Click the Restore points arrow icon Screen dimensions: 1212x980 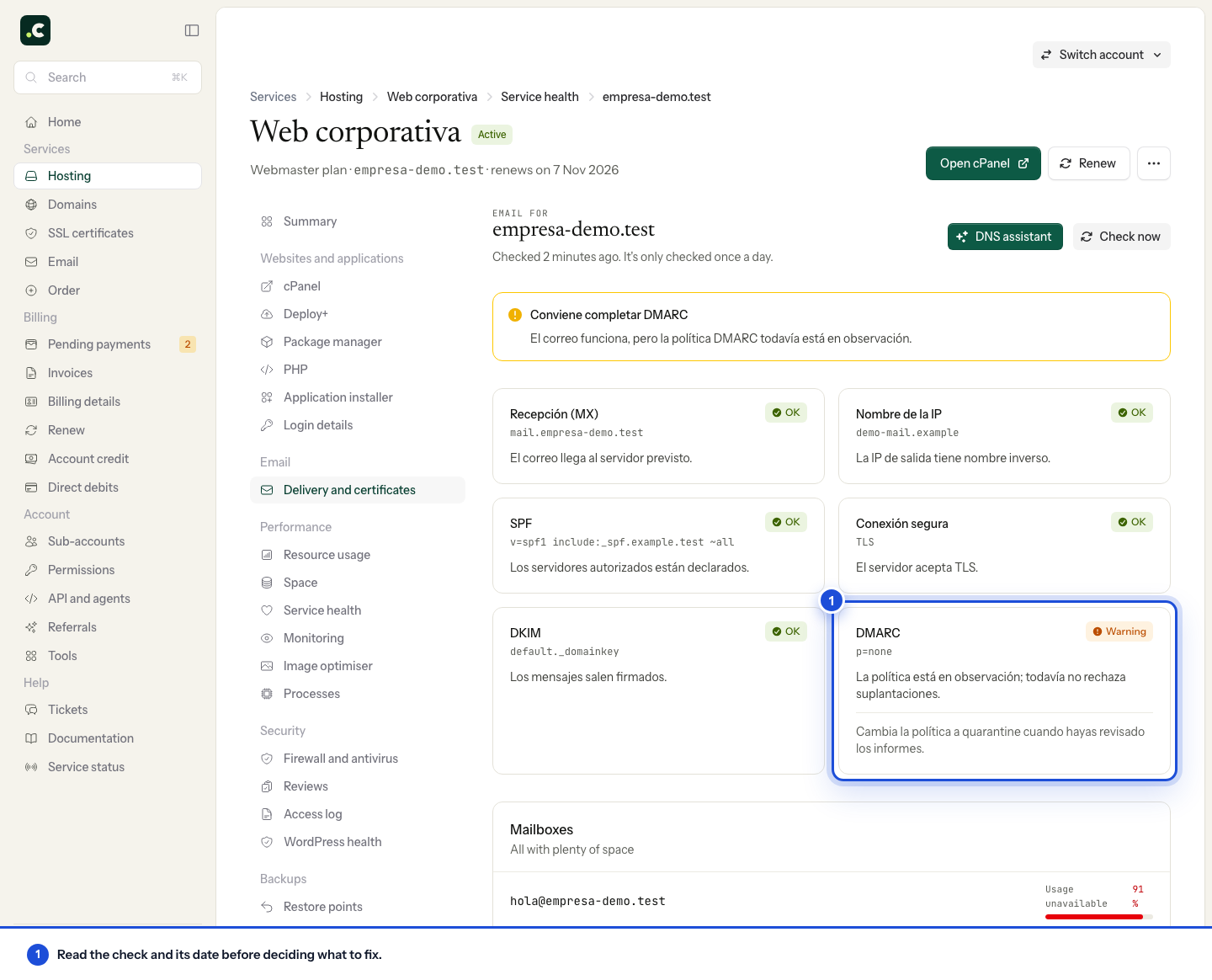[x=267, y=907]
